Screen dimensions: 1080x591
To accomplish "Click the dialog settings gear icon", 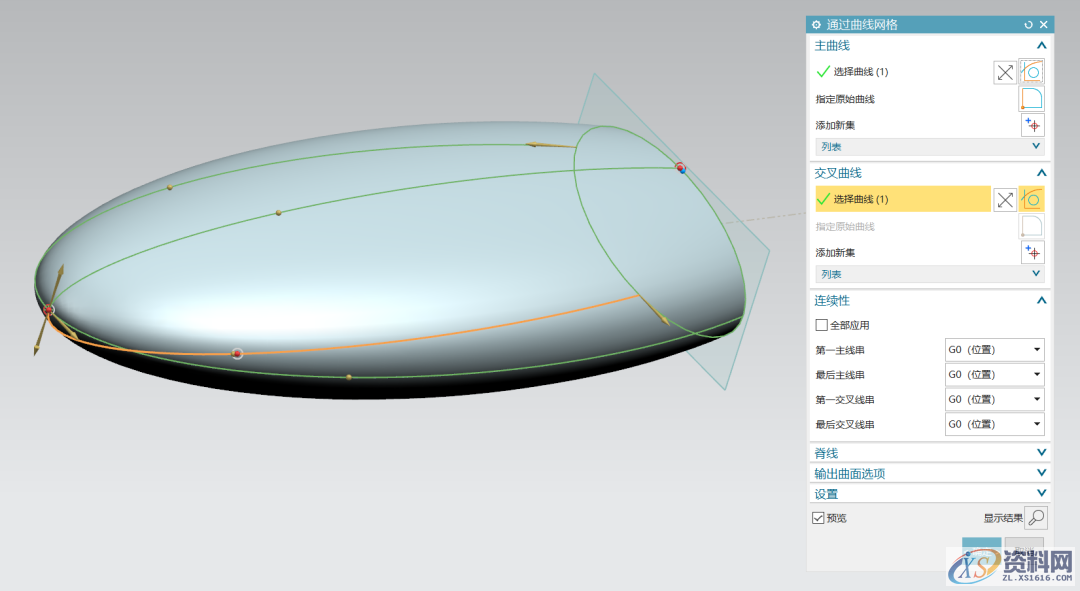I will pyautogui.click(x=816, y=24).
